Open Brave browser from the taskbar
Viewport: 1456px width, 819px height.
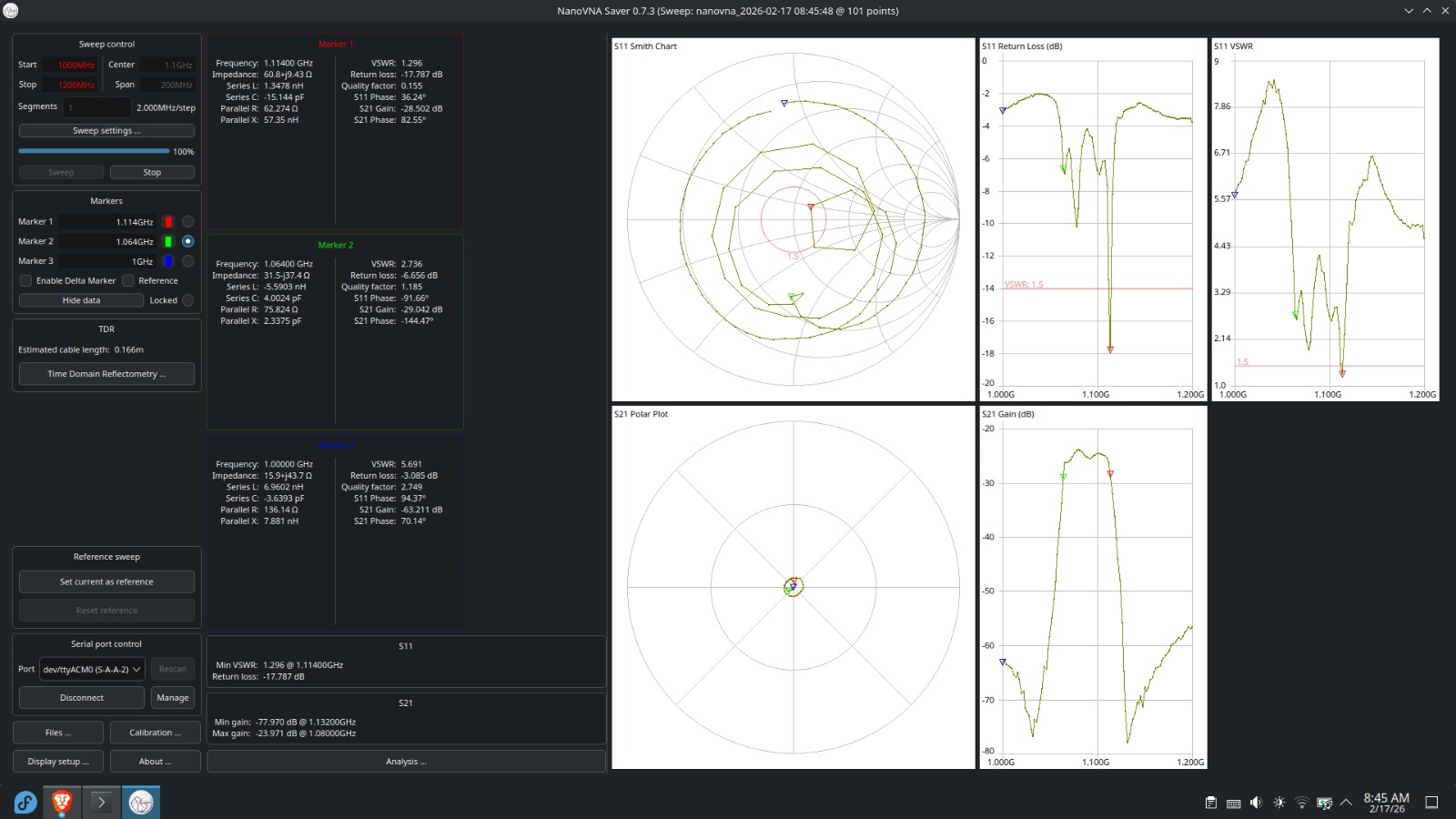click(x=62, y=802)
